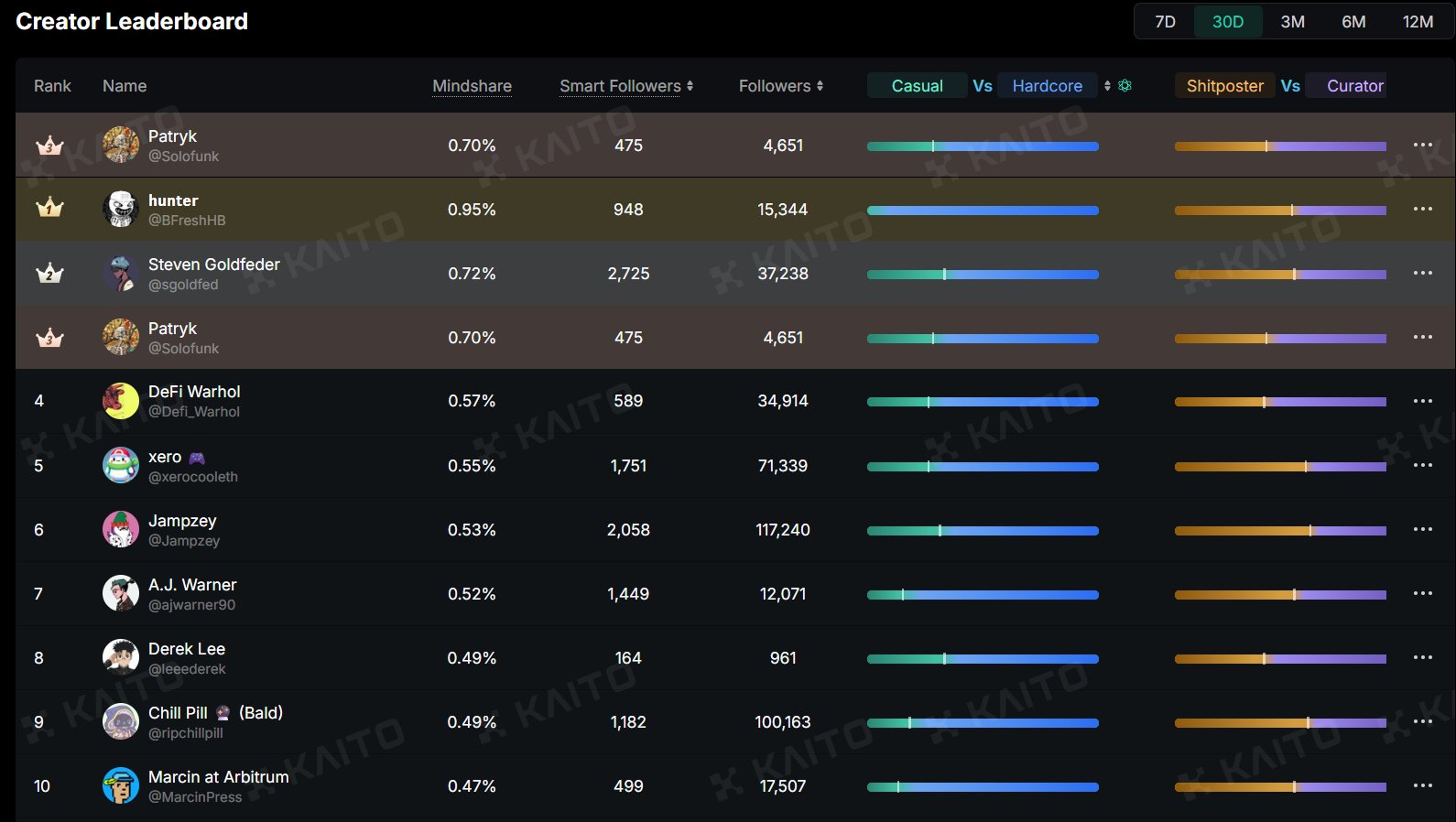
Task: Toggle the Casual label filter
Action: point(917,85)
